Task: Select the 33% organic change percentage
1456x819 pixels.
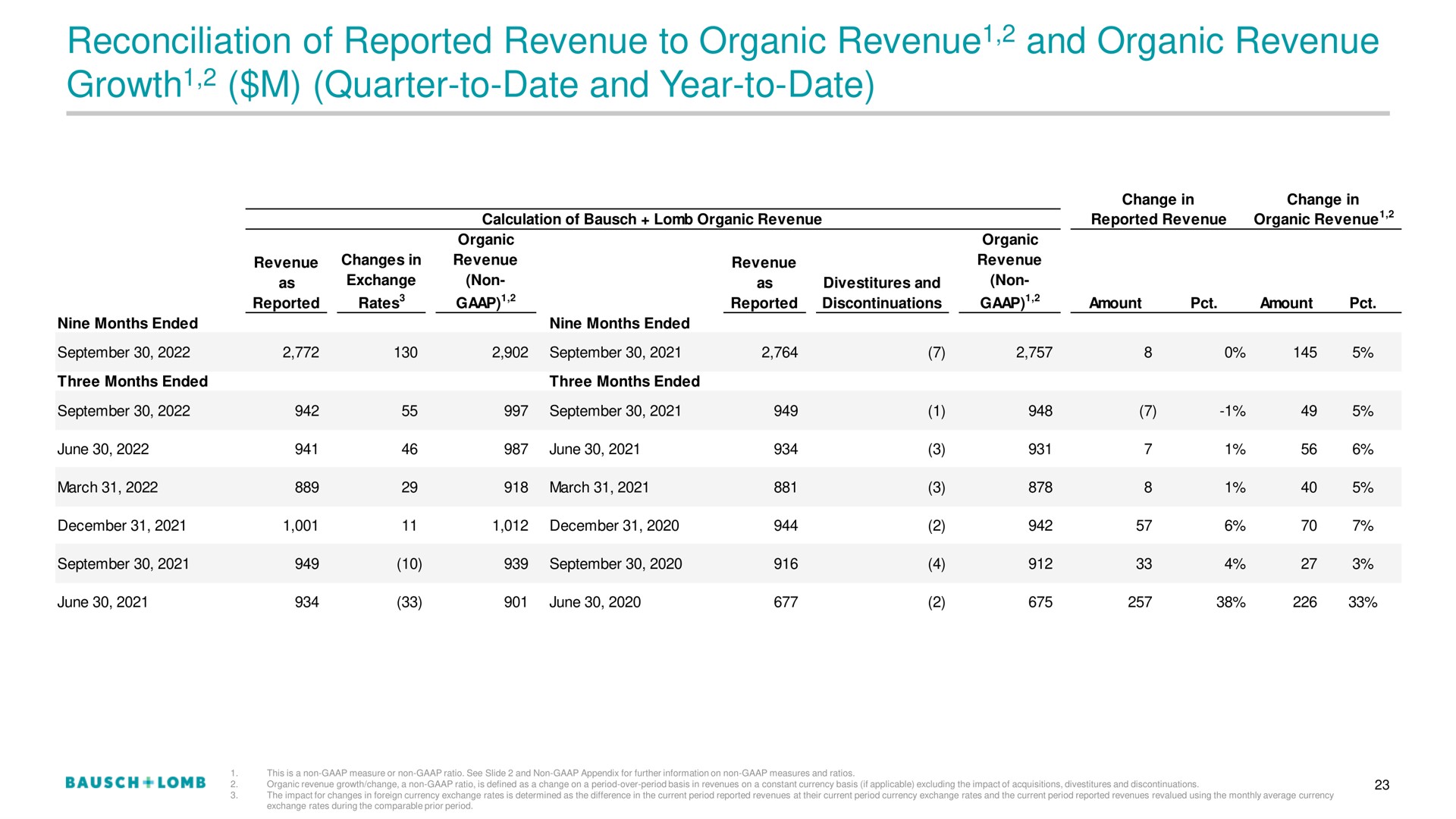Action: [1363, 602]
